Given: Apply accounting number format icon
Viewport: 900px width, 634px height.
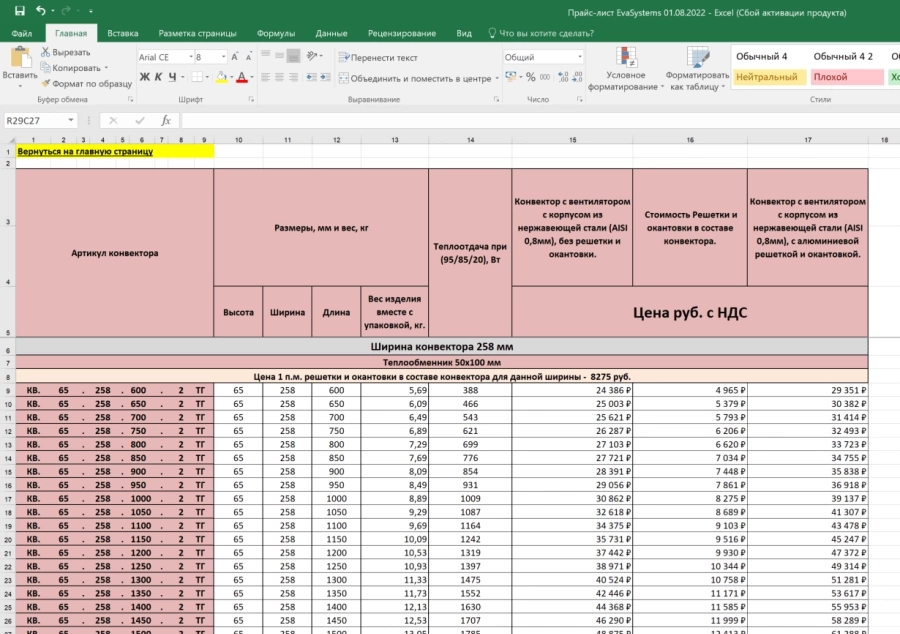Looking at the screenshot, I should [510, 77].
